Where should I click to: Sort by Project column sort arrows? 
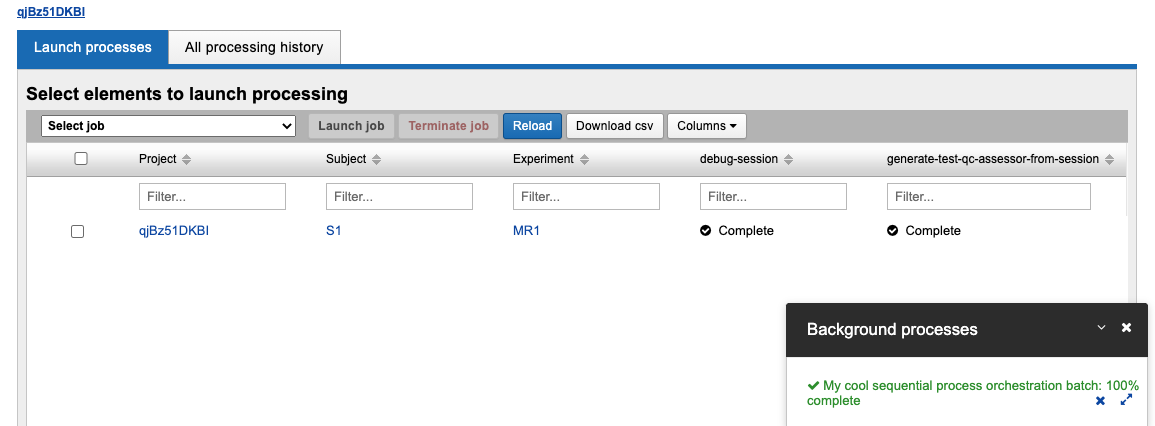pyautogui.click(x=186, y=160)
